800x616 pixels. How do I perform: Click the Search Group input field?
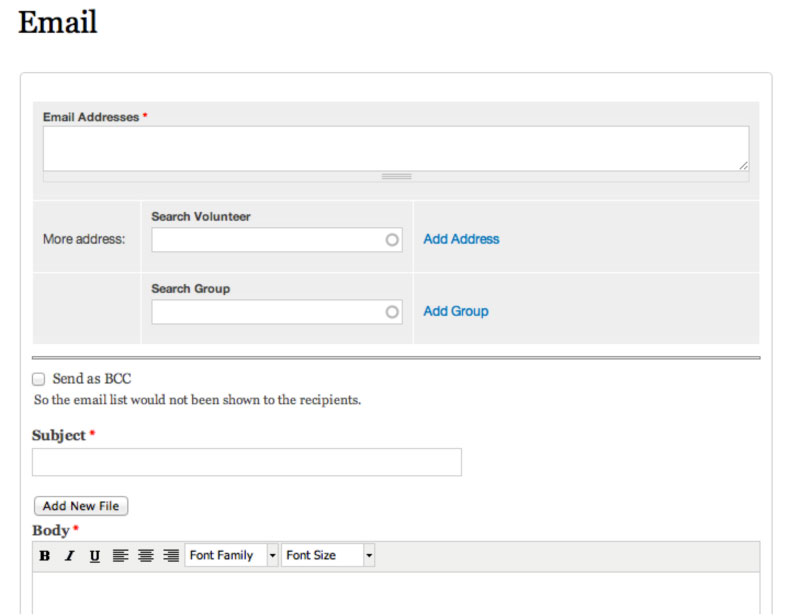click(277, 312)
